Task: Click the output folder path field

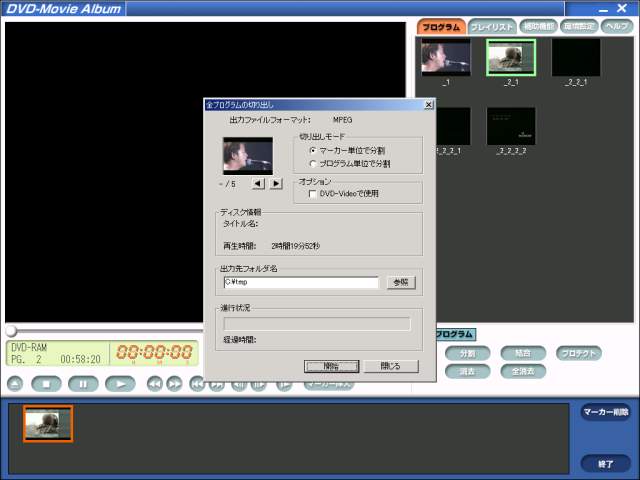Action: coord(301,282)
